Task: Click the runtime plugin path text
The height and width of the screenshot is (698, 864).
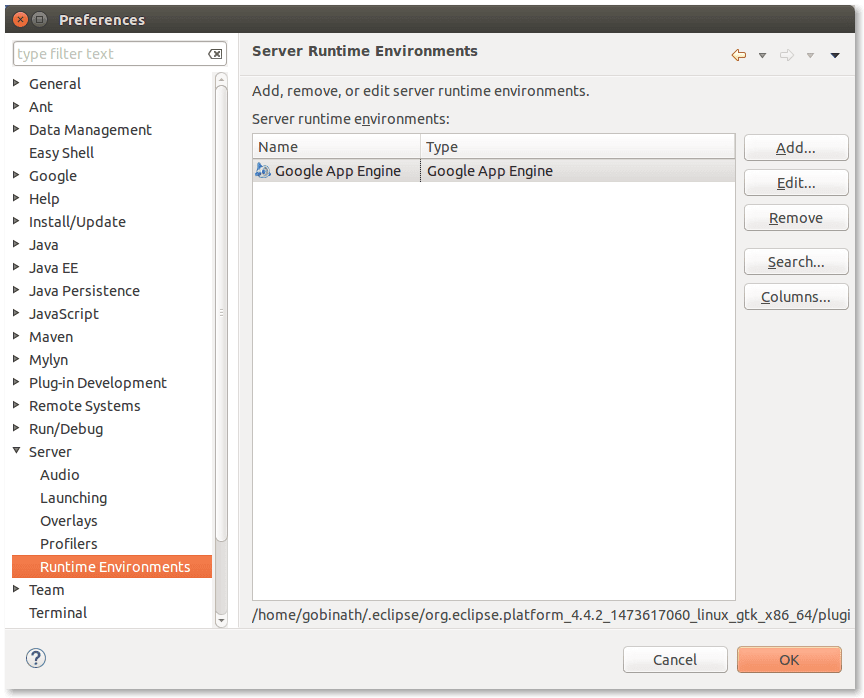Action: [551, 615]
